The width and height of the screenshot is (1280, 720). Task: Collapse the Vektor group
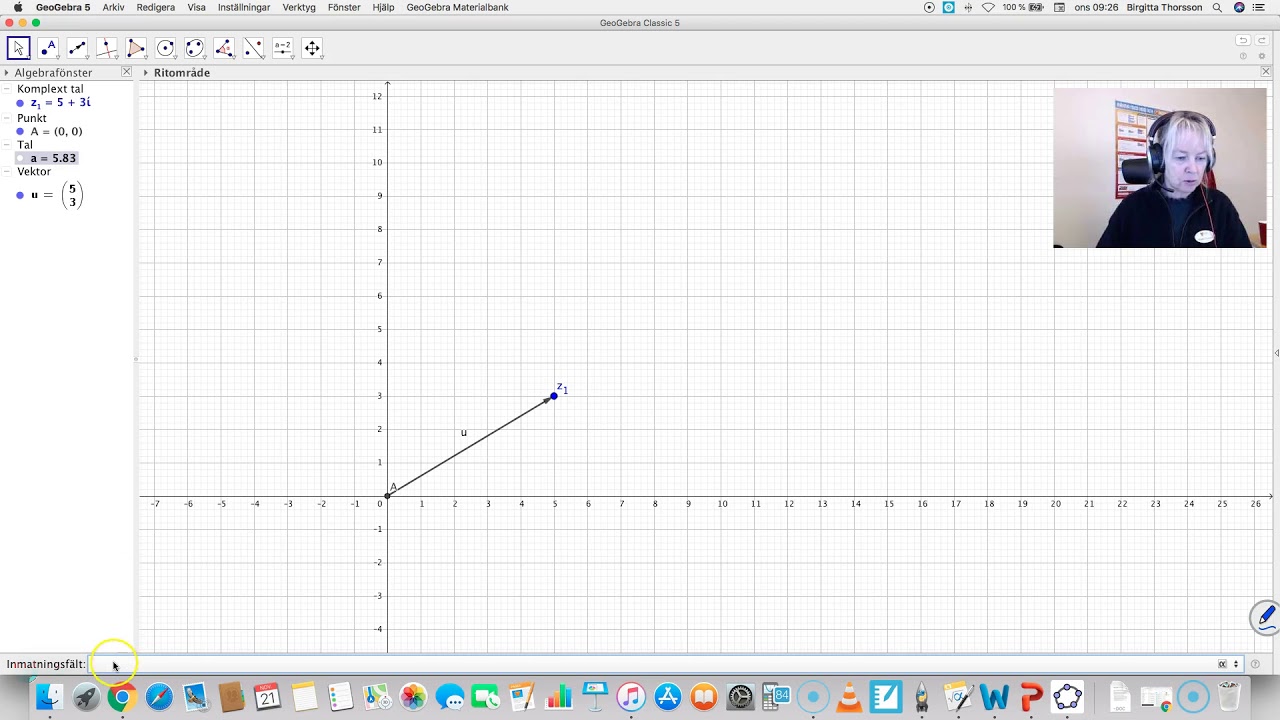click(7, 172)
